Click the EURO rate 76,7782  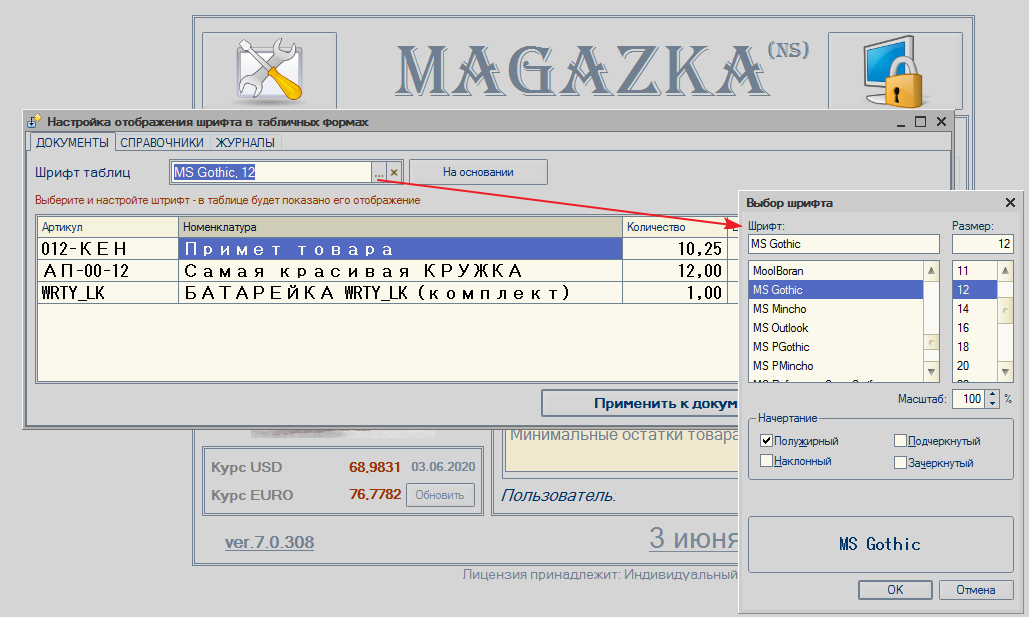tap(375, 494)
